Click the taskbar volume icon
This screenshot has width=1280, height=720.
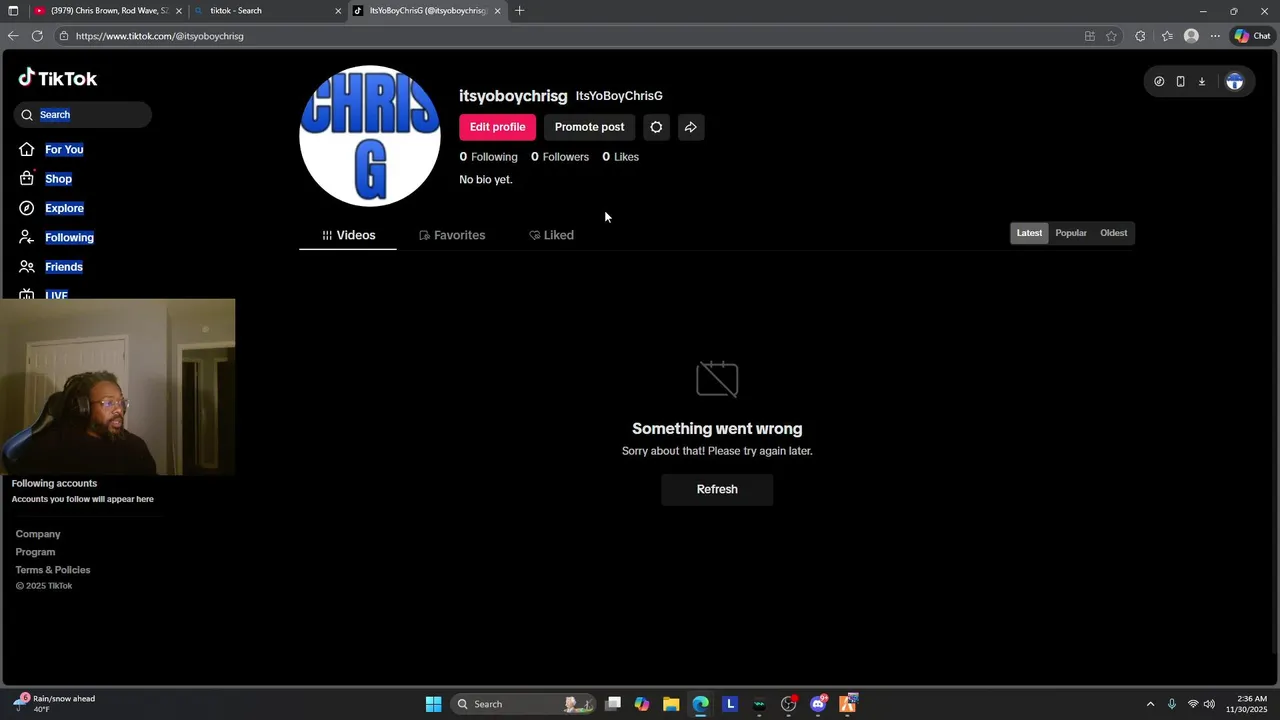pos(1209,704)
